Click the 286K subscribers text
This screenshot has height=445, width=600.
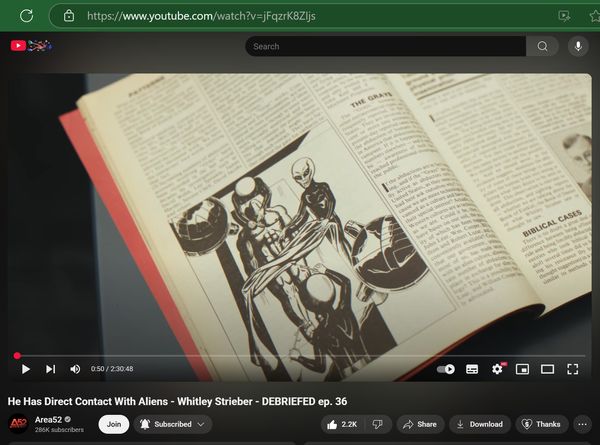(59, 430)
